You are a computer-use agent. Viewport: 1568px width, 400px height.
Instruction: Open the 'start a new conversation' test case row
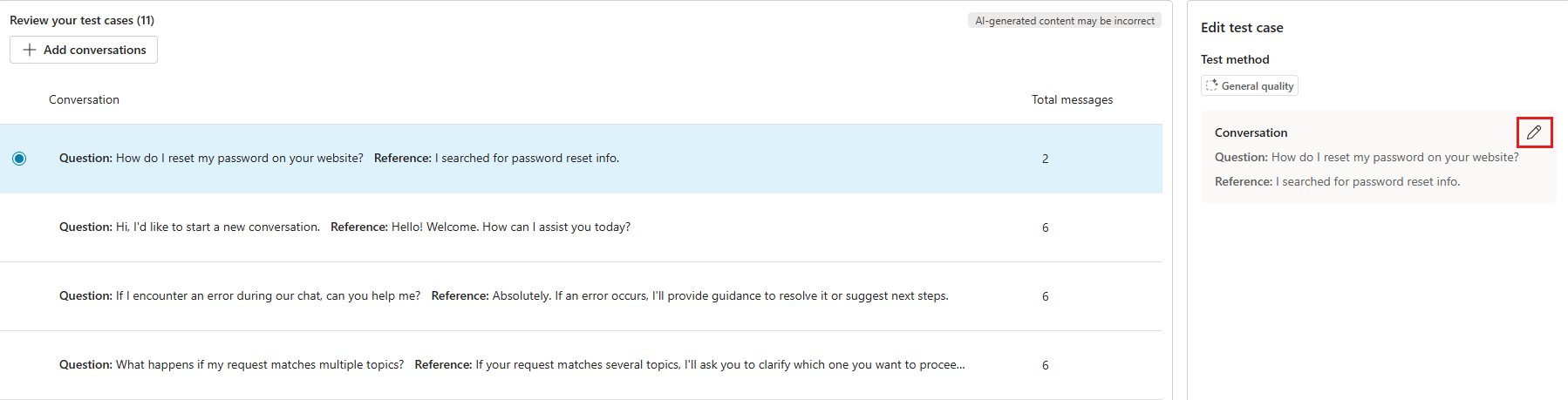pyautogui.click(x=344, y=227)
